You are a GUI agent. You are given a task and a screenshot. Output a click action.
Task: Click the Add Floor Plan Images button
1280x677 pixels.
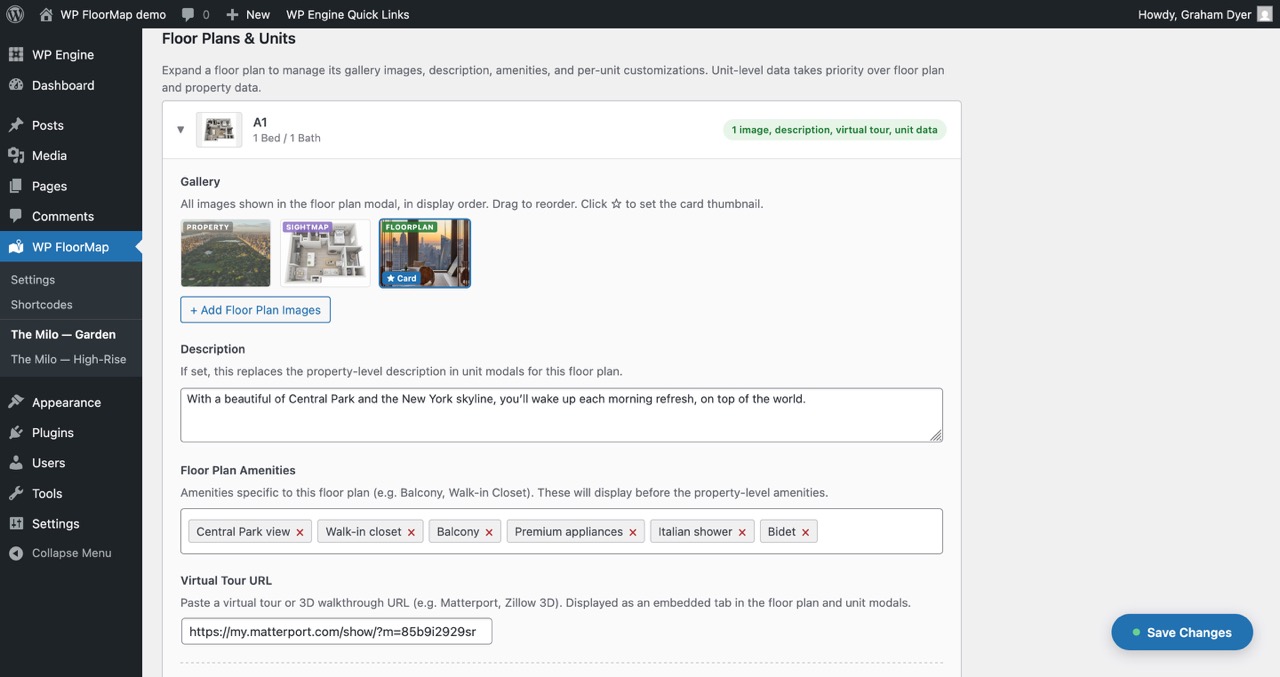[255, 310]
